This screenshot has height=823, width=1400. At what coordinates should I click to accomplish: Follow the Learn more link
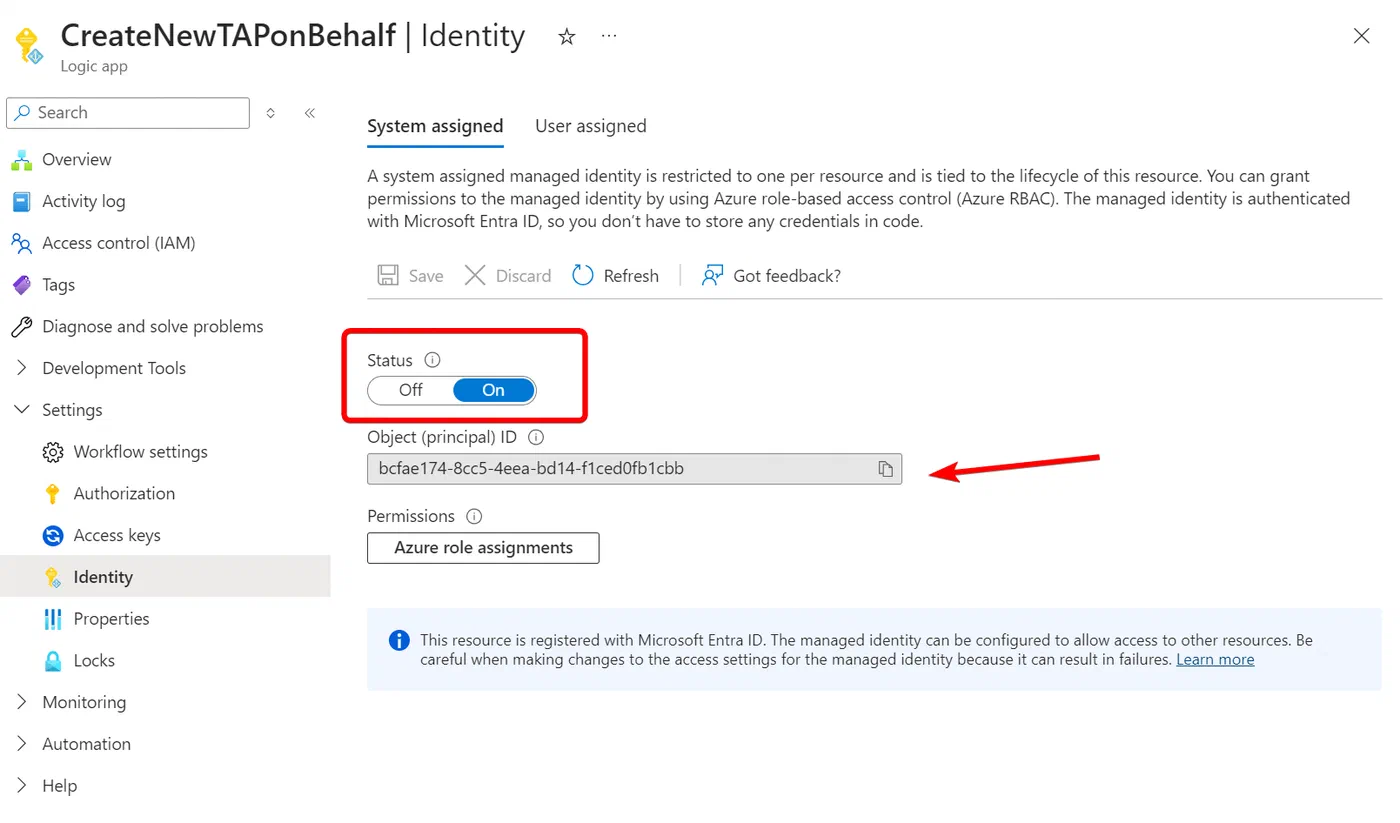[1215, 660]
